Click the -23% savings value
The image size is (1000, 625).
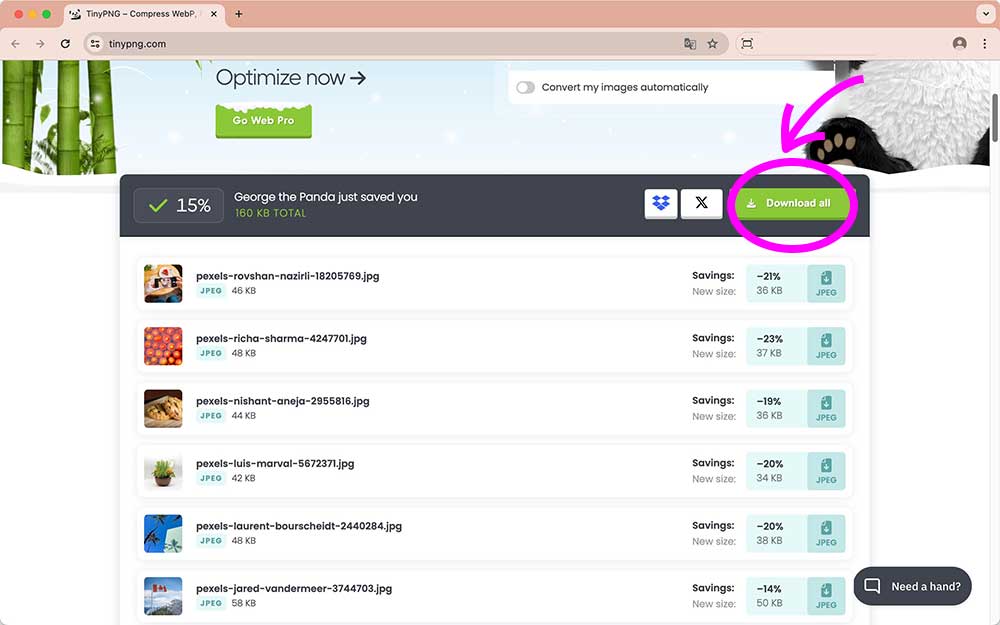[769, 339]
